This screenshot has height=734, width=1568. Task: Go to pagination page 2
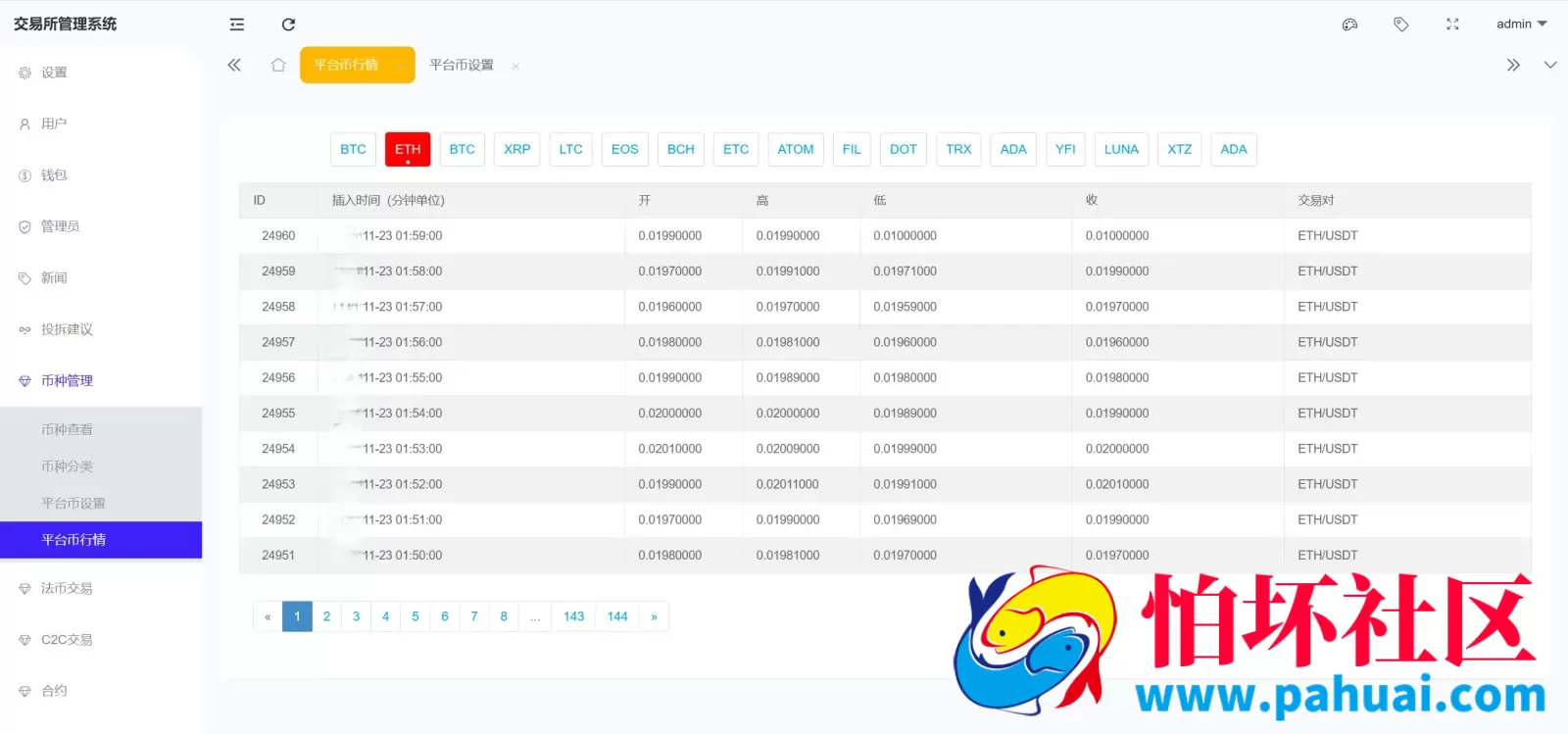tap(326, 616)
